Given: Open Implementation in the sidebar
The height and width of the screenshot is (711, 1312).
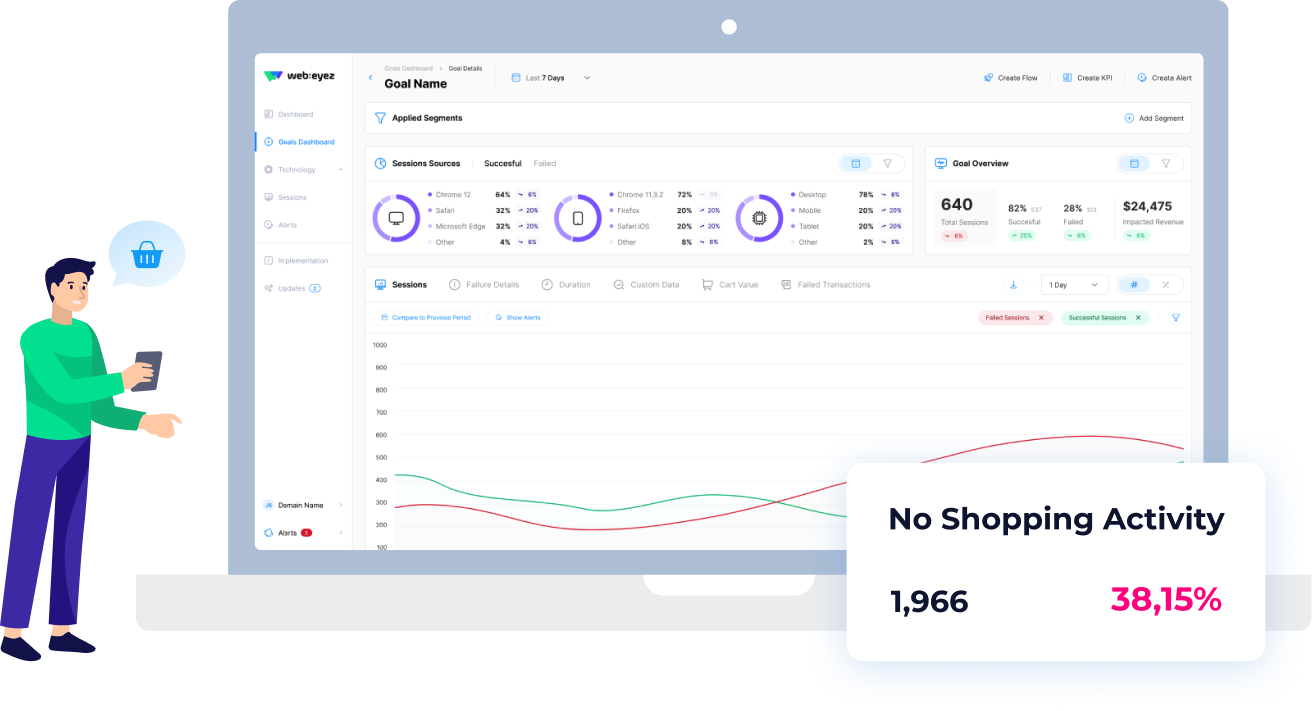Looking at the screenshot, I should pos(296,260).
